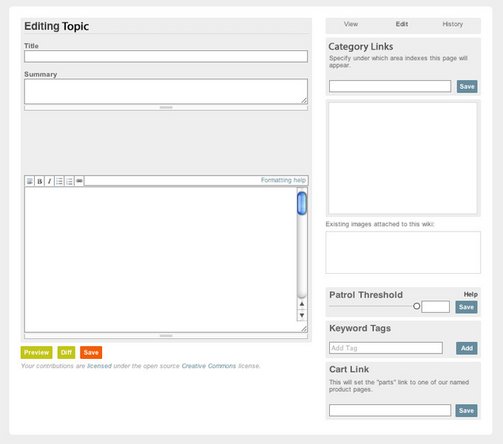Focus the Summary text area

166,91
